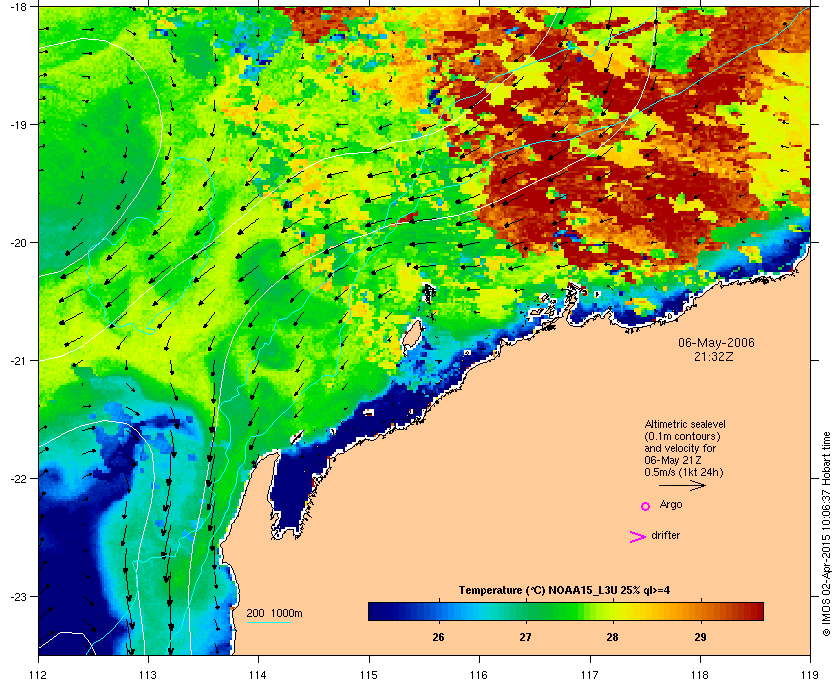Click the latitude axis label -23
The height and width of the screenshot is (680, 840).
click(18, 596)
